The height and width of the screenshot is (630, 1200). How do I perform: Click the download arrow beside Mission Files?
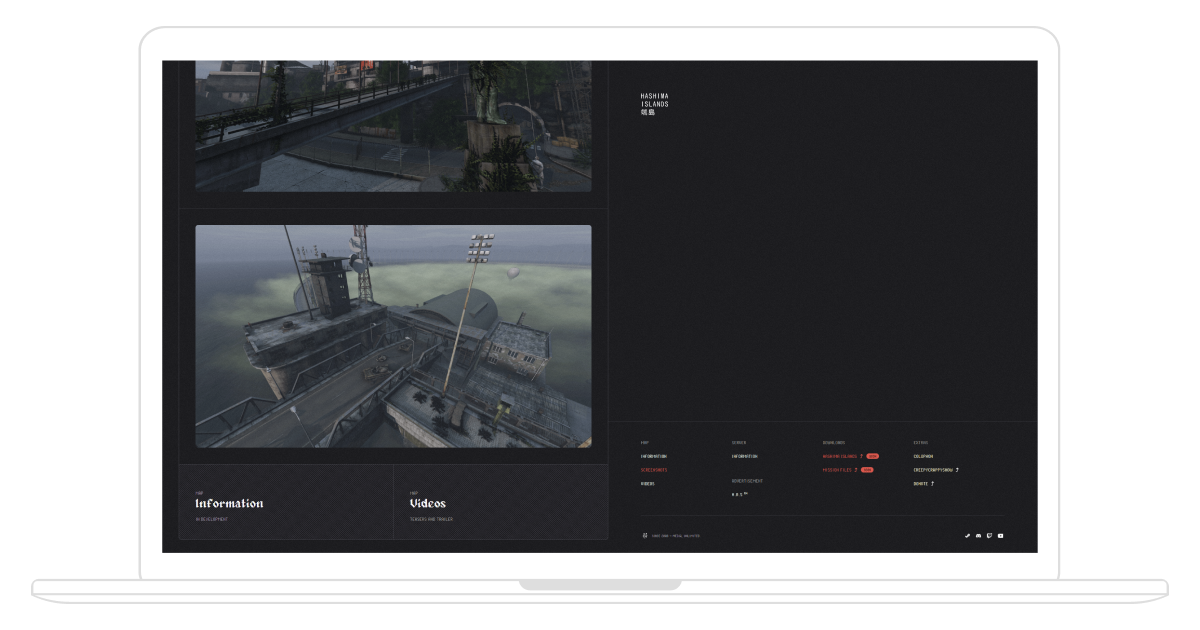coord(855,470)
